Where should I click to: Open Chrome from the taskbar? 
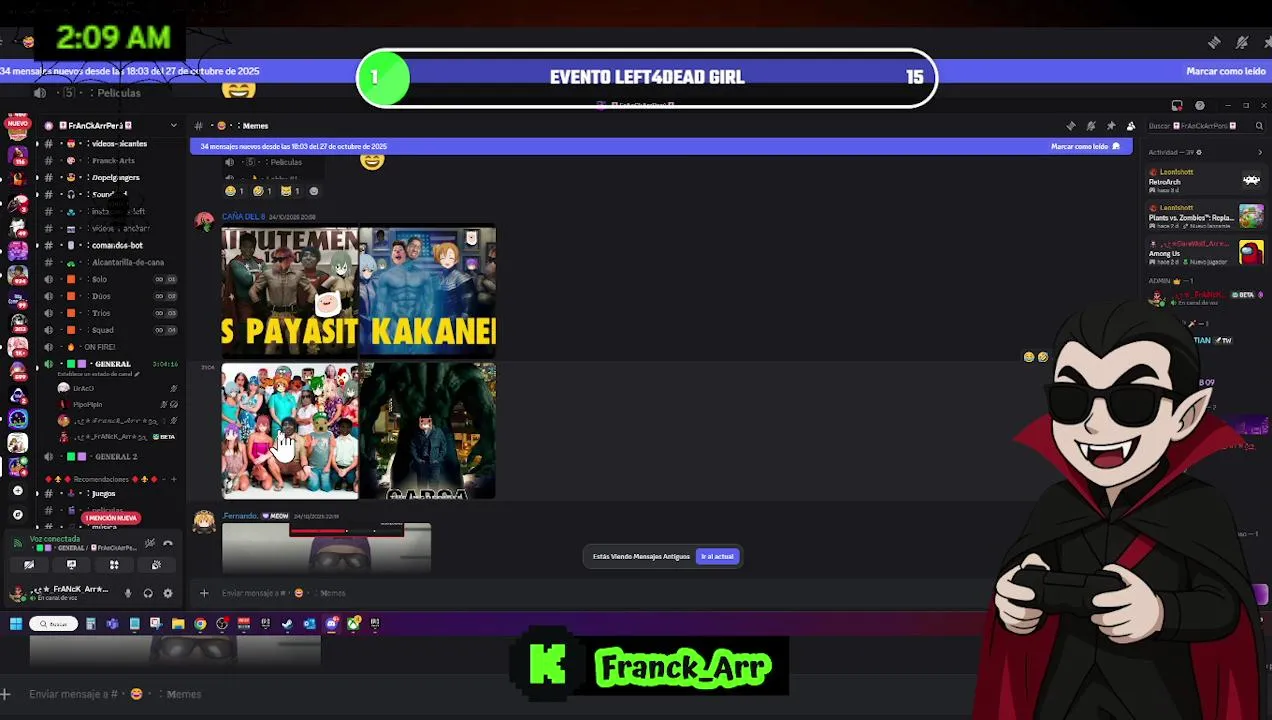click(x=200, y=624)
